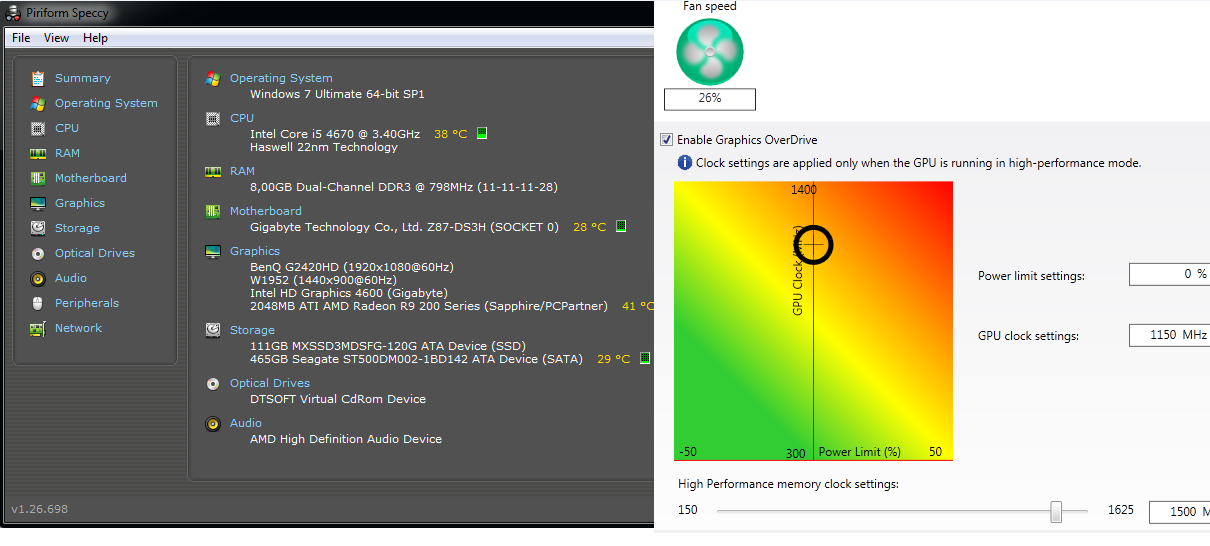Click the GPU clock settings MHz field

coord(1169,335)
